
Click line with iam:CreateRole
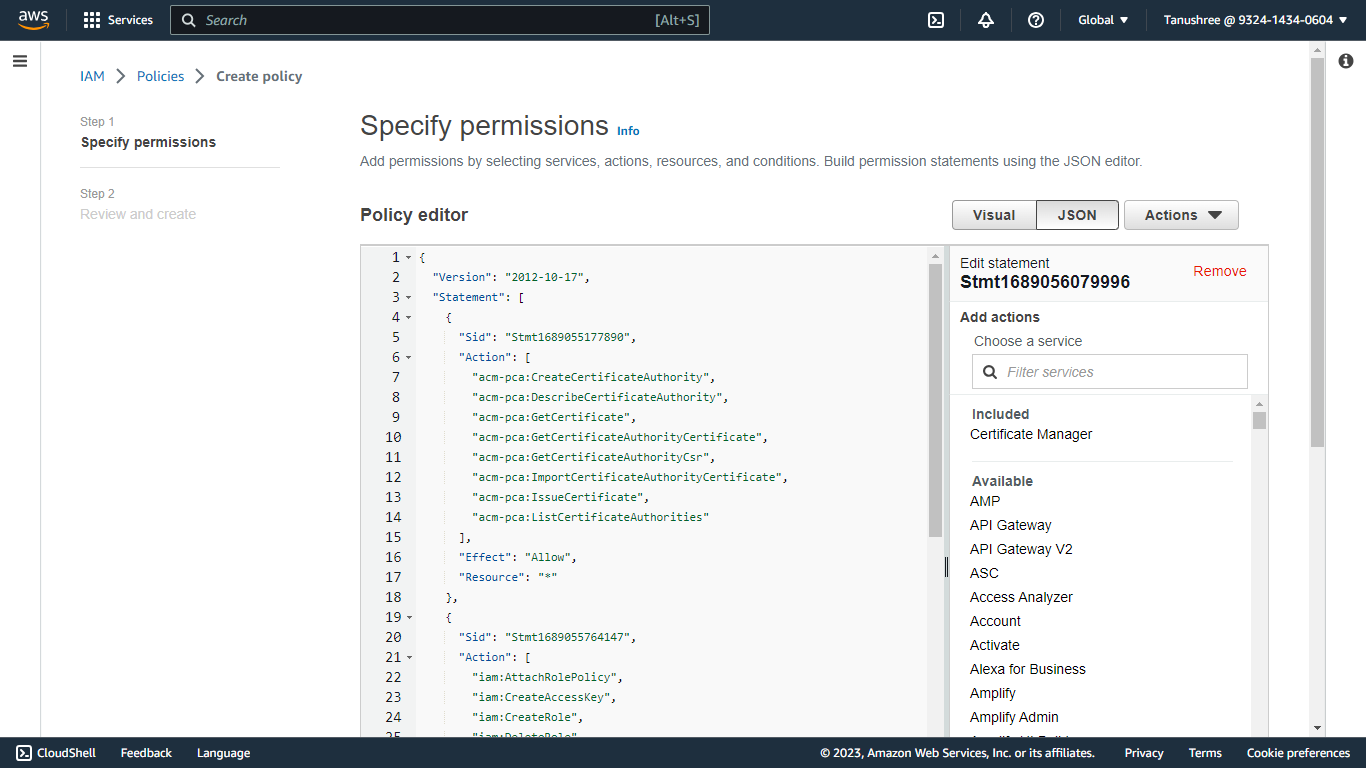[x=530, y=717]
